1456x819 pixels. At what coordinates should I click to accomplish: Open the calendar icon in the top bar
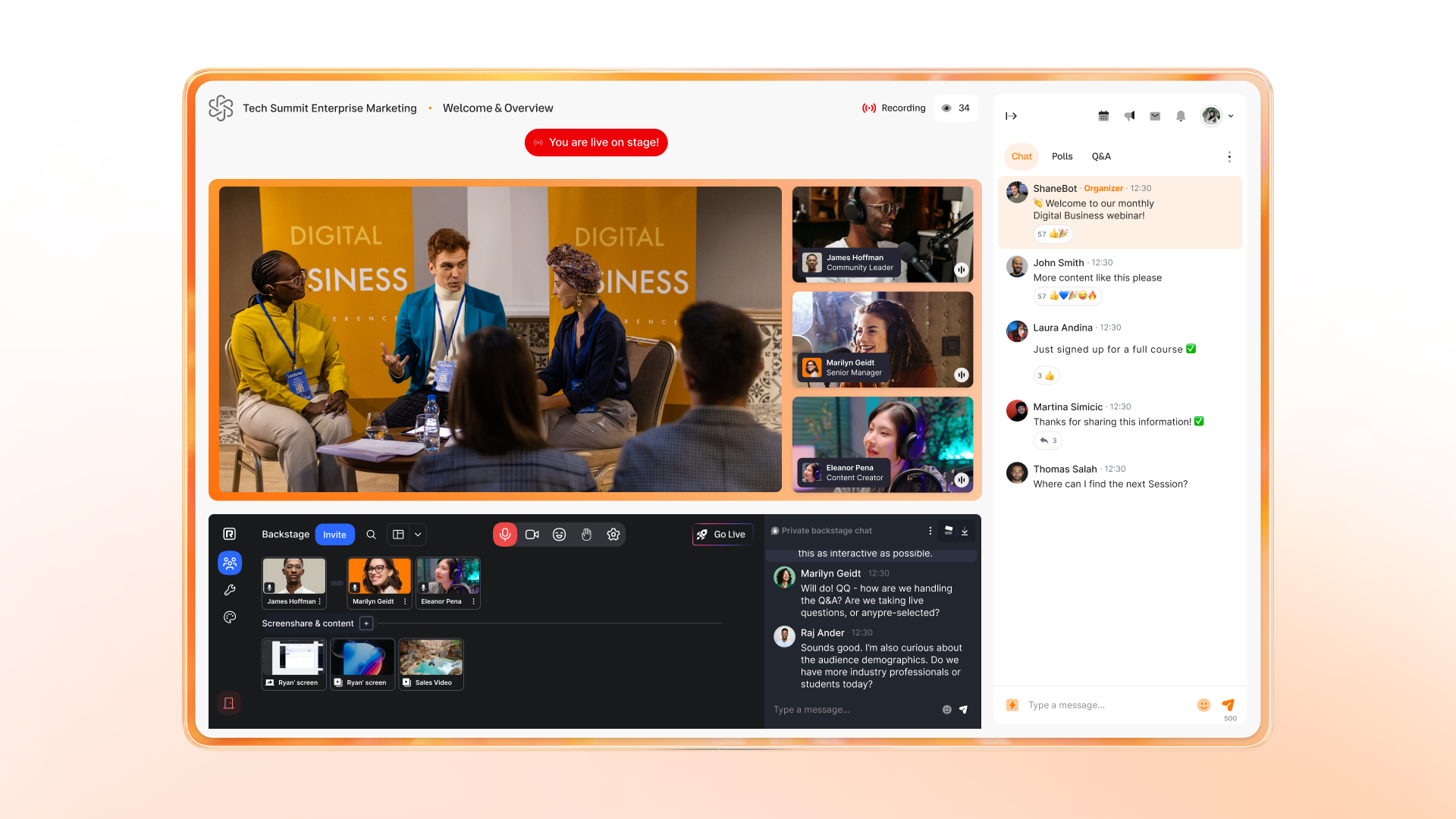point(1103,116)
